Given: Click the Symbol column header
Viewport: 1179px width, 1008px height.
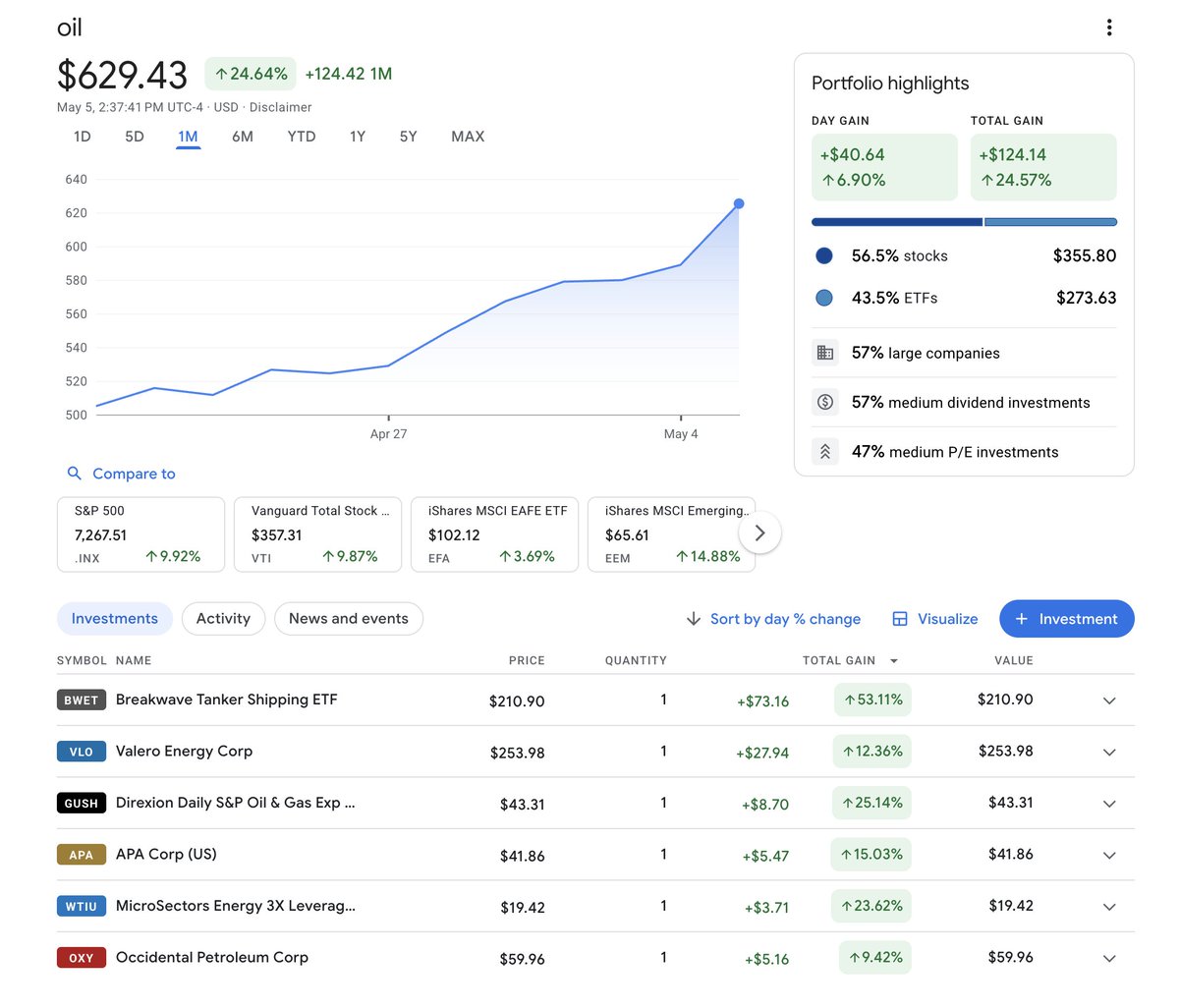Looking at the screenshot, I should [x=83, y=661].
